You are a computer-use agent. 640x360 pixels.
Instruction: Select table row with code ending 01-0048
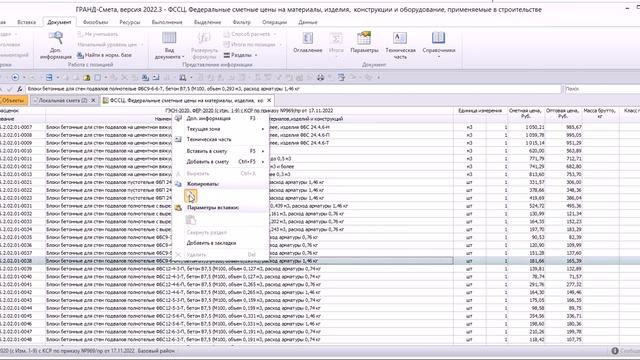click(x=320, y=340)
